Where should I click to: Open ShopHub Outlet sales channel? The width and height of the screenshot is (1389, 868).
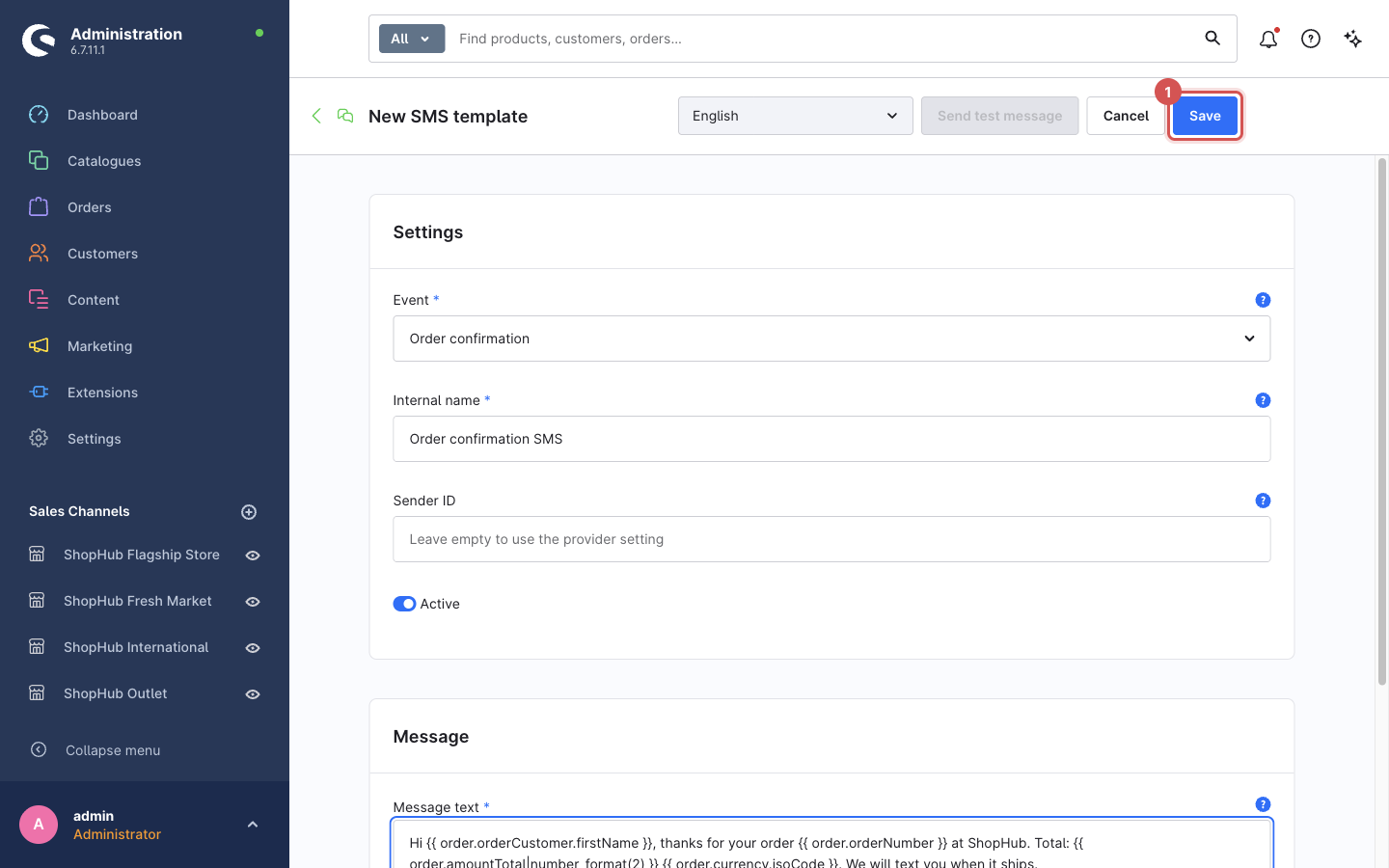[x=116, y=693]
